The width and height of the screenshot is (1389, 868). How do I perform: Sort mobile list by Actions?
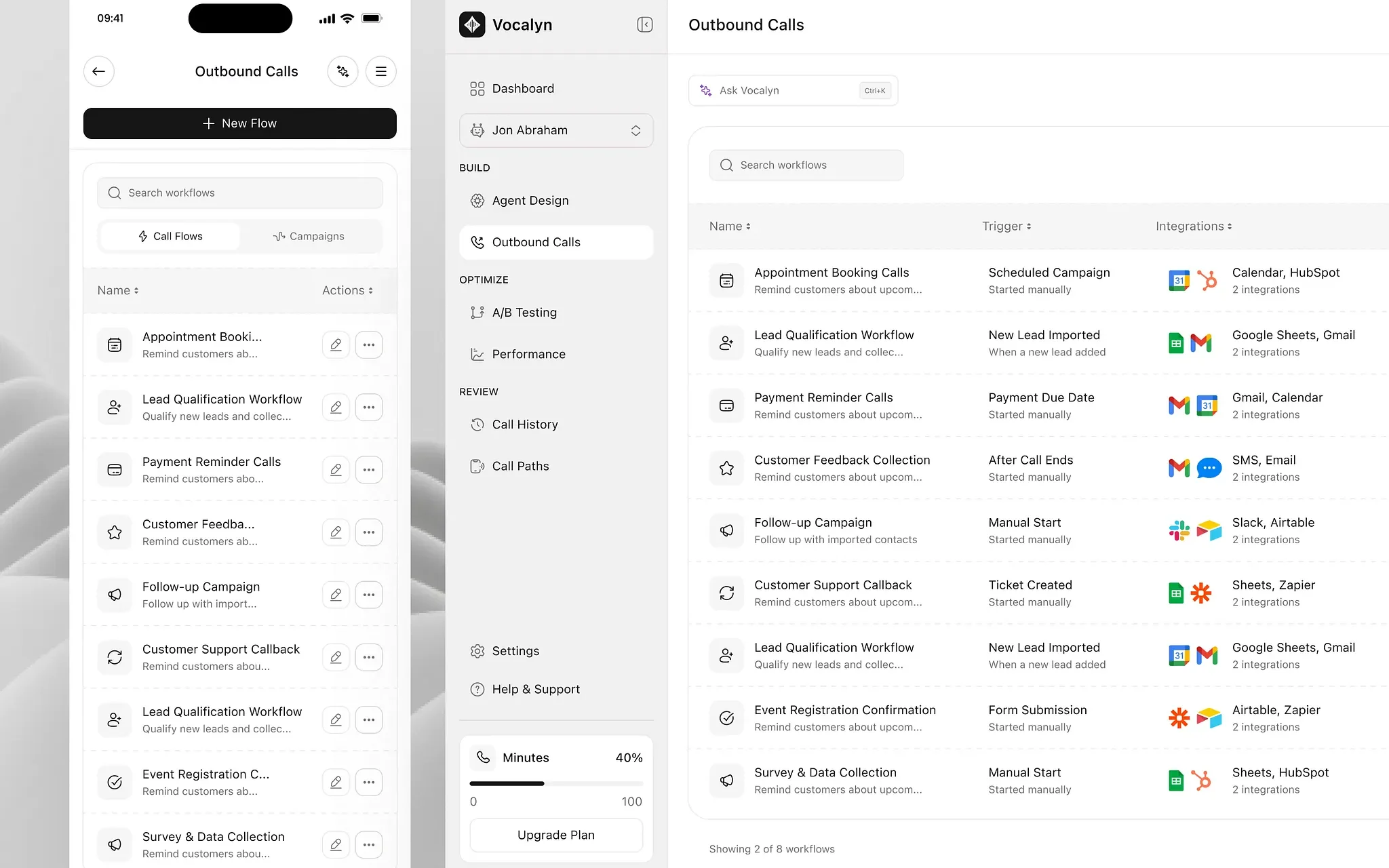(x=347, y=290)
